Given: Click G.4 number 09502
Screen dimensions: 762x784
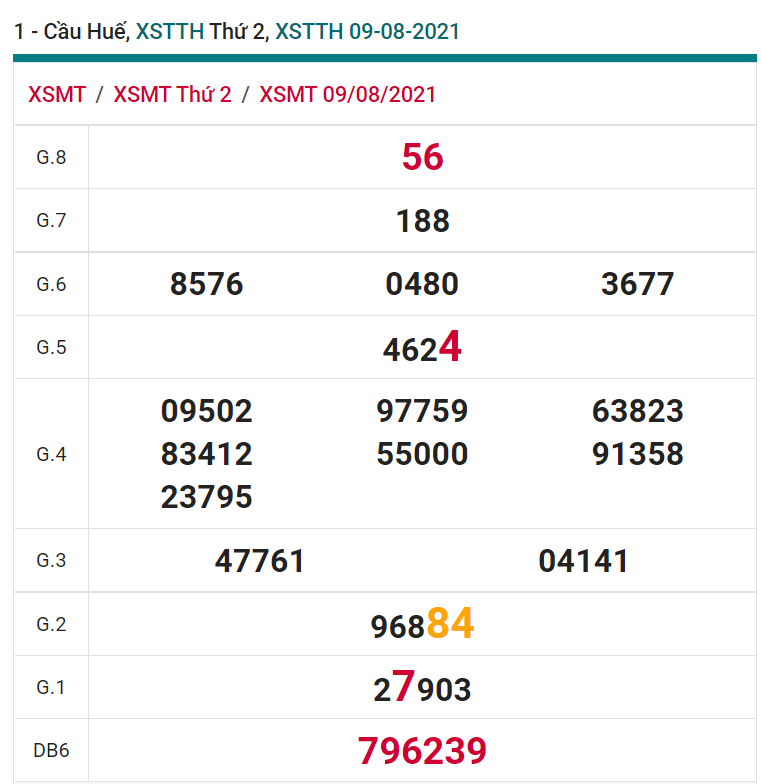Looking at the screenshot, I should pyautogui.click(x=207, y=411).
